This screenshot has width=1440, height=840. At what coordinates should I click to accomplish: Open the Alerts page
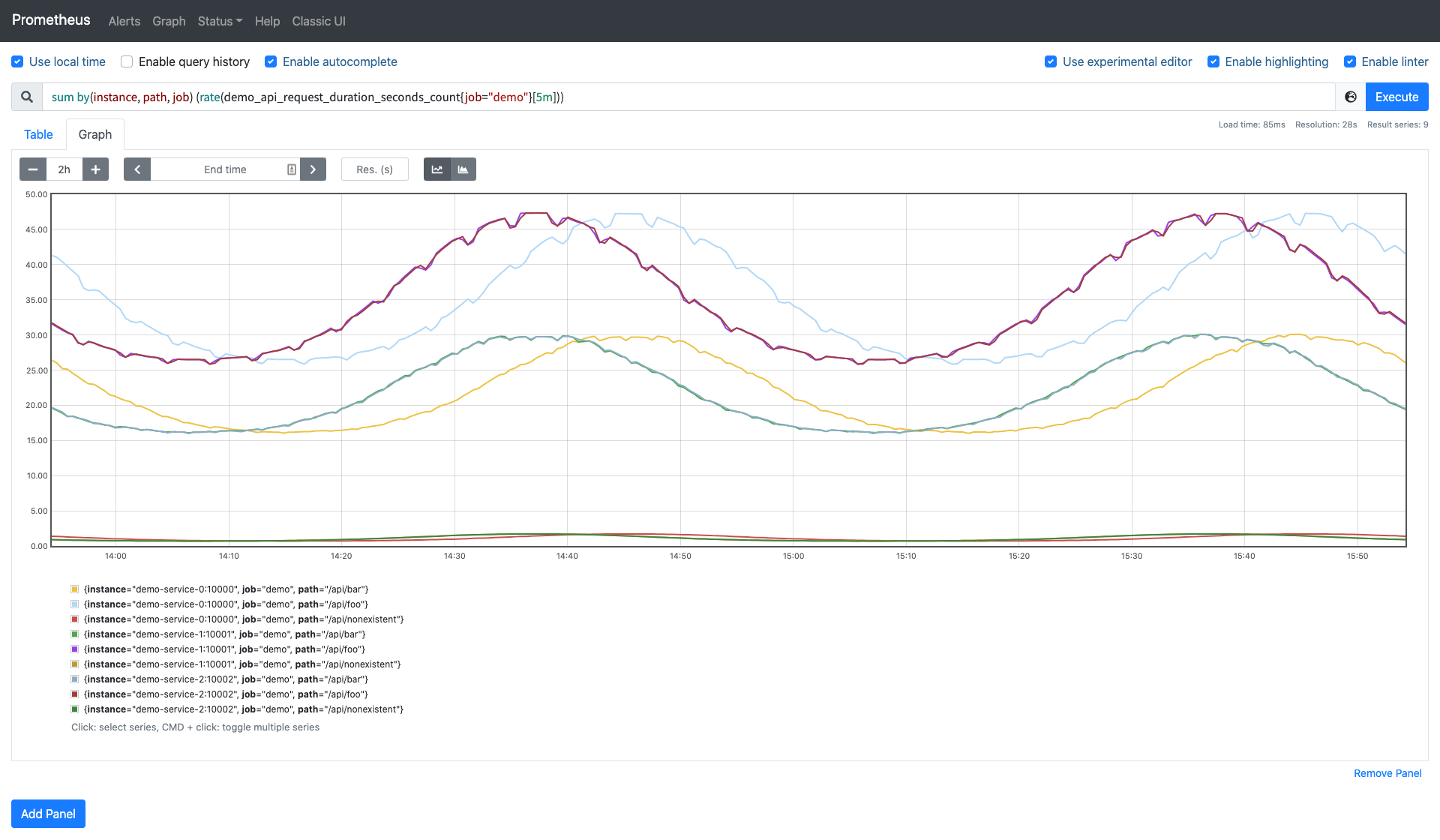pyautogui.click(x=124, y=21)
